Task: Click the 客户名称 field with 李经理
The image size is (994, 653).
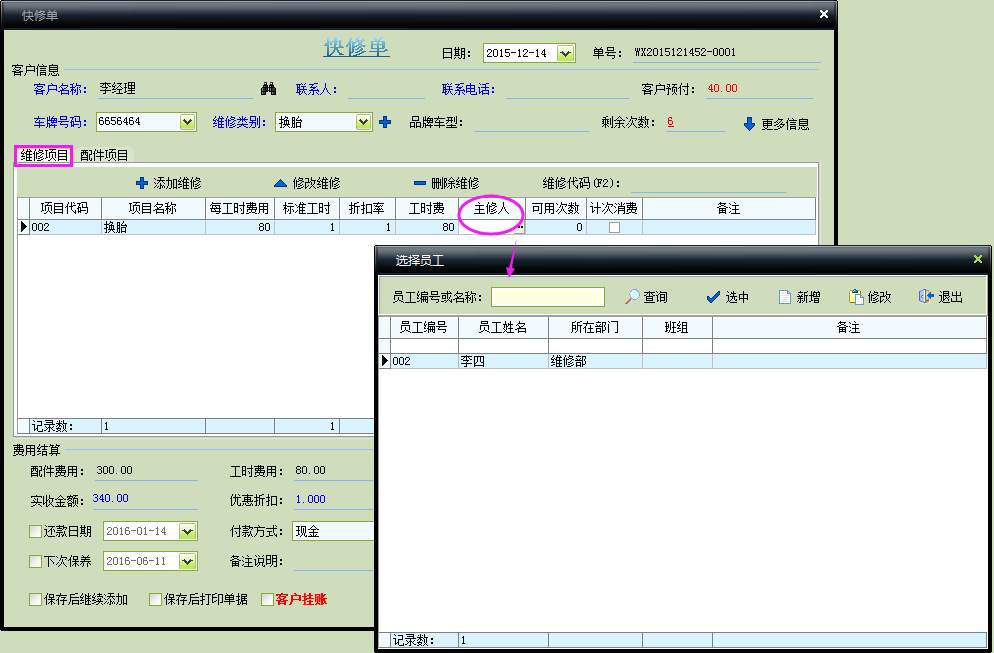Action: tap(175, 89)
